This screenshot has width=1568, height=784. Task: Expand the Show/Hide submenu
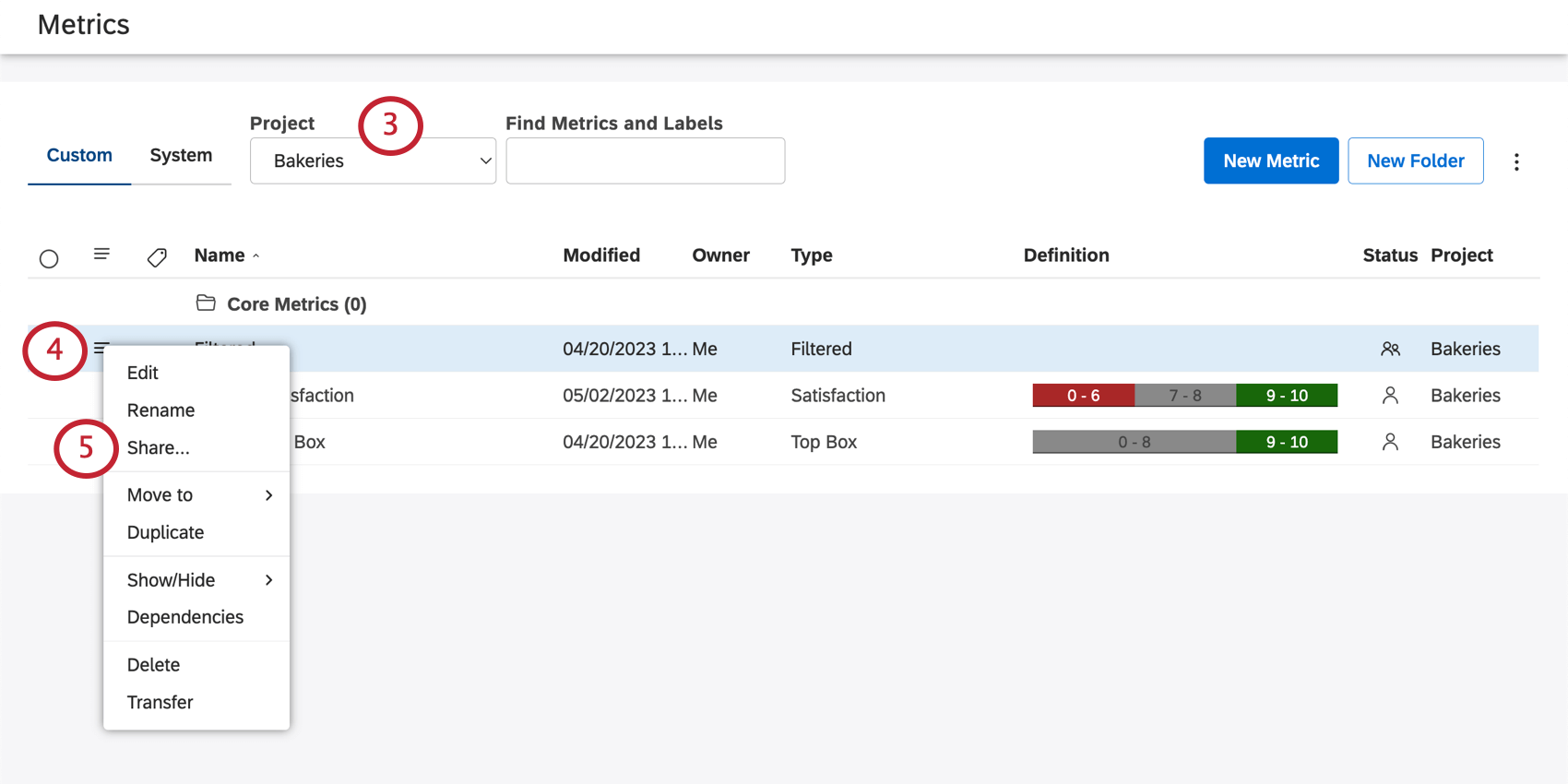[196, 580]
